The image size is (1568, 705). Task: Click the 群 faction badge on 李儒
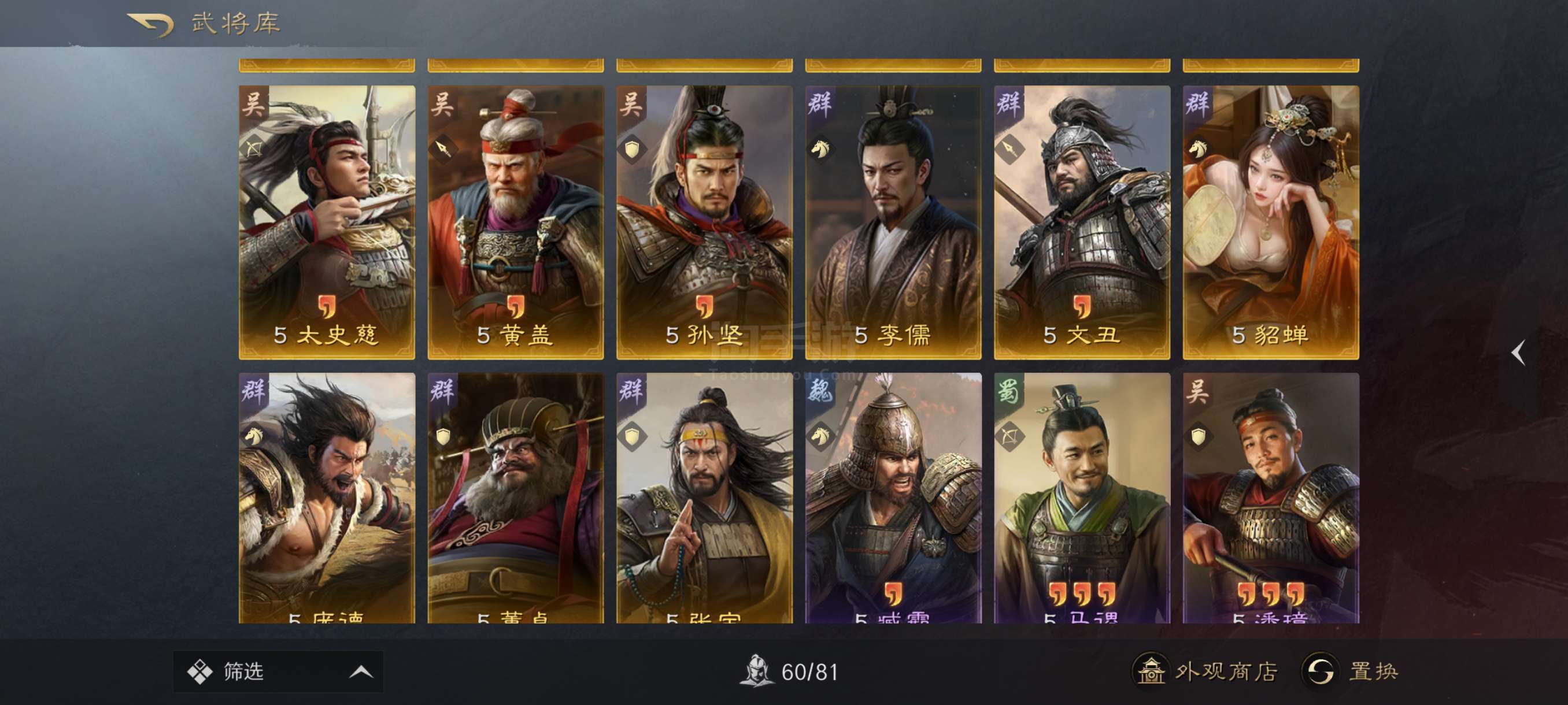(x=820, y=104)
